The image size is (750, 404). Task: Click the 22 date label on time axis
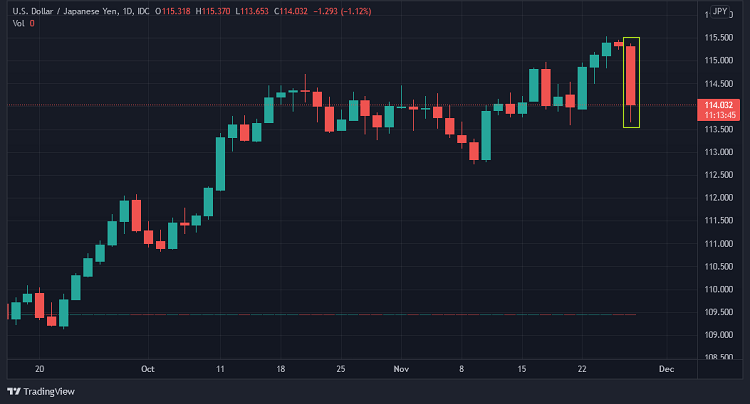pos(582,368)
